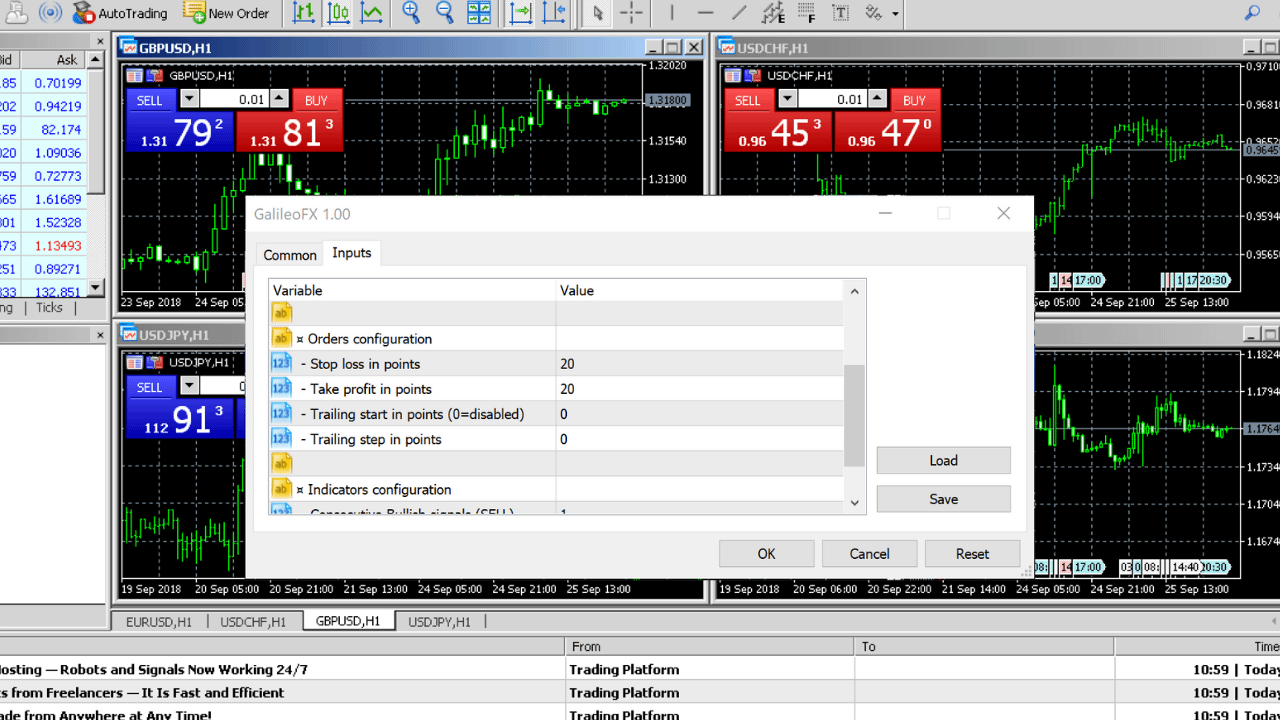This screenshot has width=1280, height=720.
Task: Select the trendline drawing tool
Action: coord(739,13)
